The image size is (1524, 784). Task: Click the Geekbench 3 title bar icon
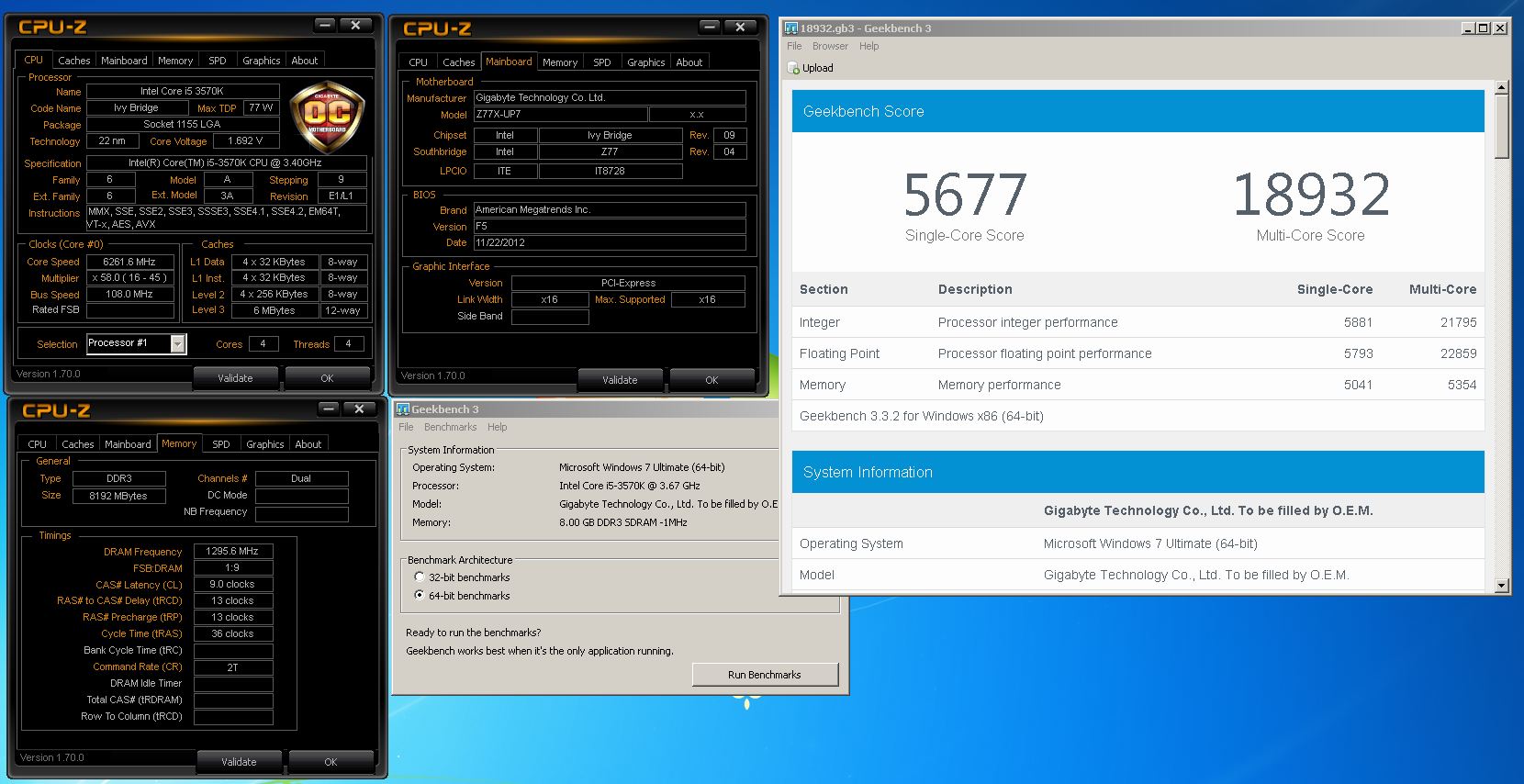(402, 409)
